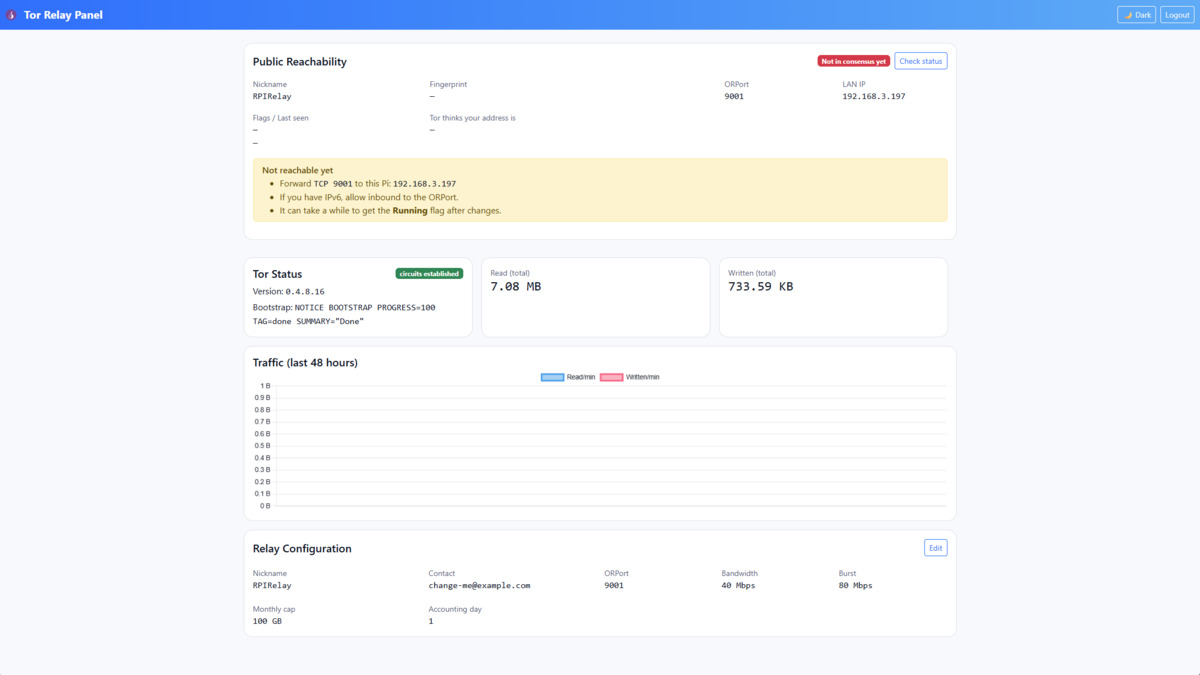Viewport: 1200px width, 675px height.
Task: Click the contact email change-me@example.com
Action: tap(480, 585)
